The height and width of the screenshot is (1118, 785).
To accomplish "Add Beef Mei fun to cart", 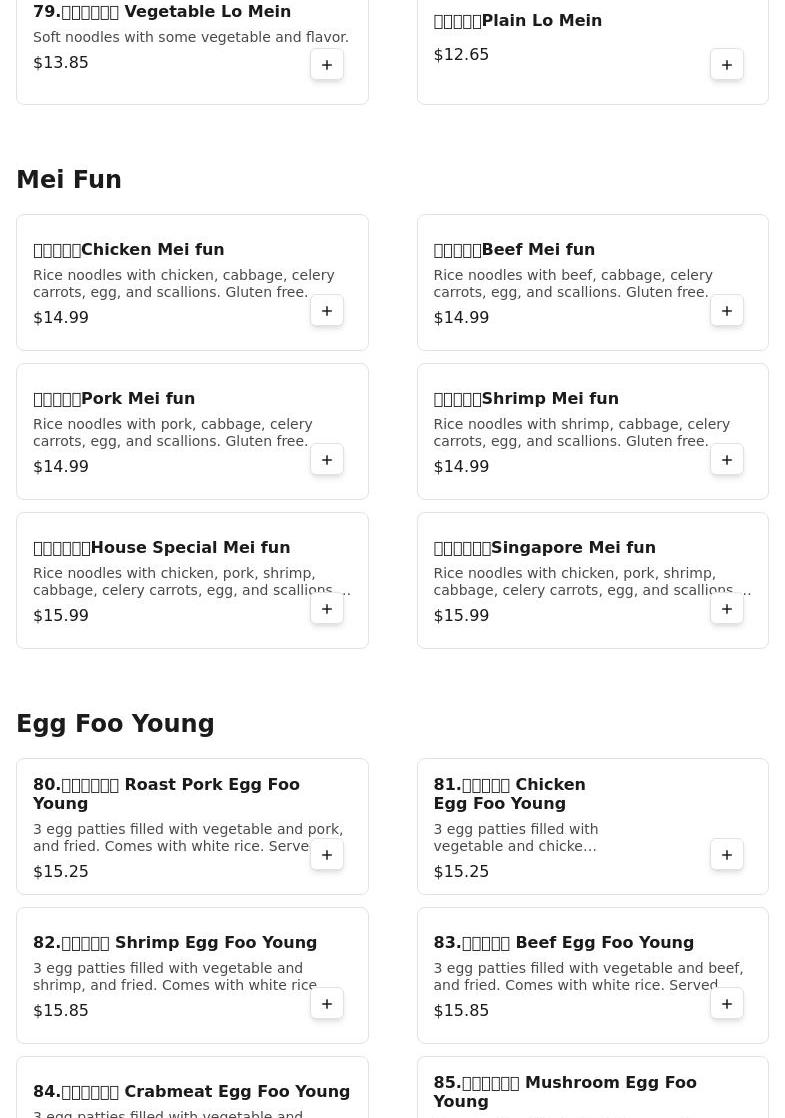I will click(727, 311).
